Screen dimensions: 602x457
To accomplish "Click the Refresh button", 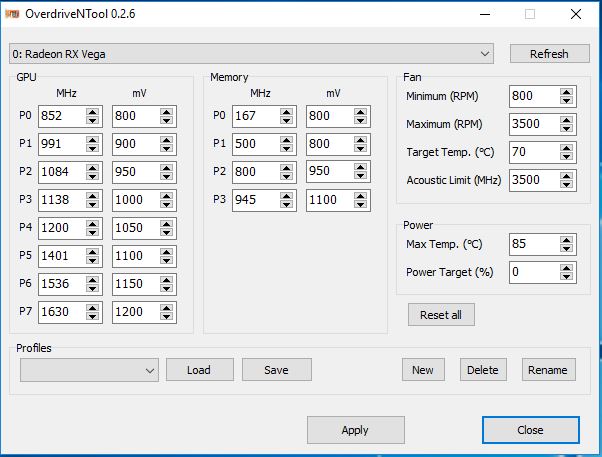I will [549, 54].
